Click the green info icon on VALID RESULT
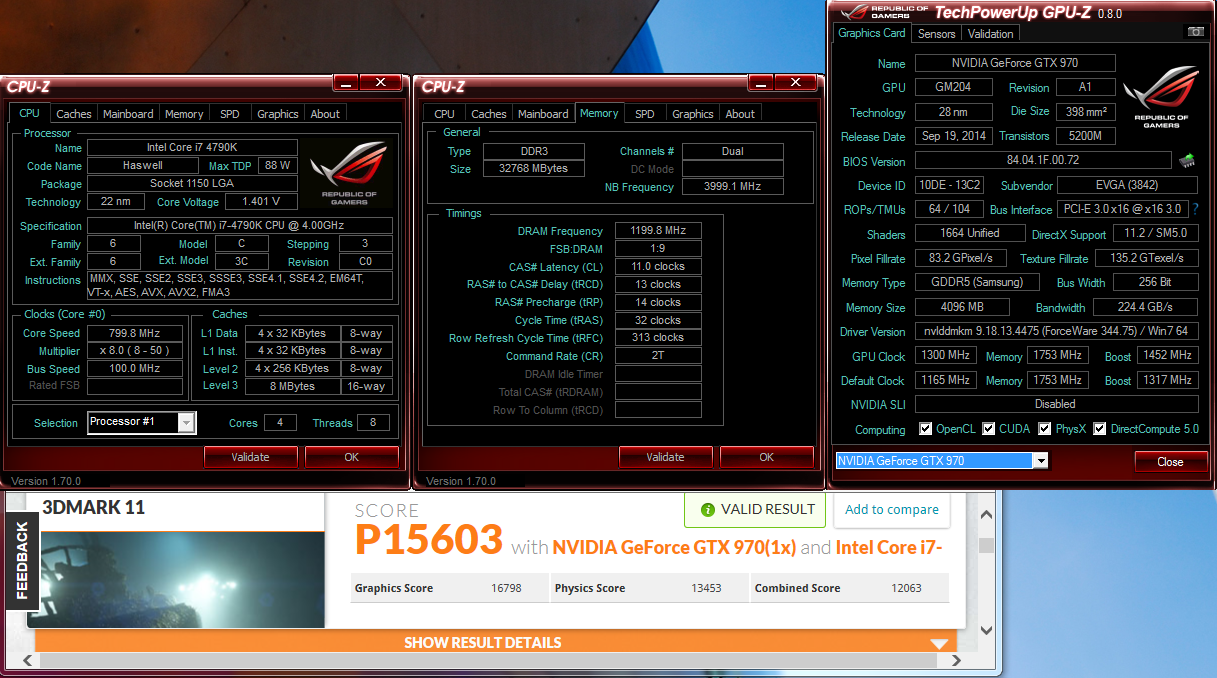Viewport: 1217px width, 678px height. (708, 509)
